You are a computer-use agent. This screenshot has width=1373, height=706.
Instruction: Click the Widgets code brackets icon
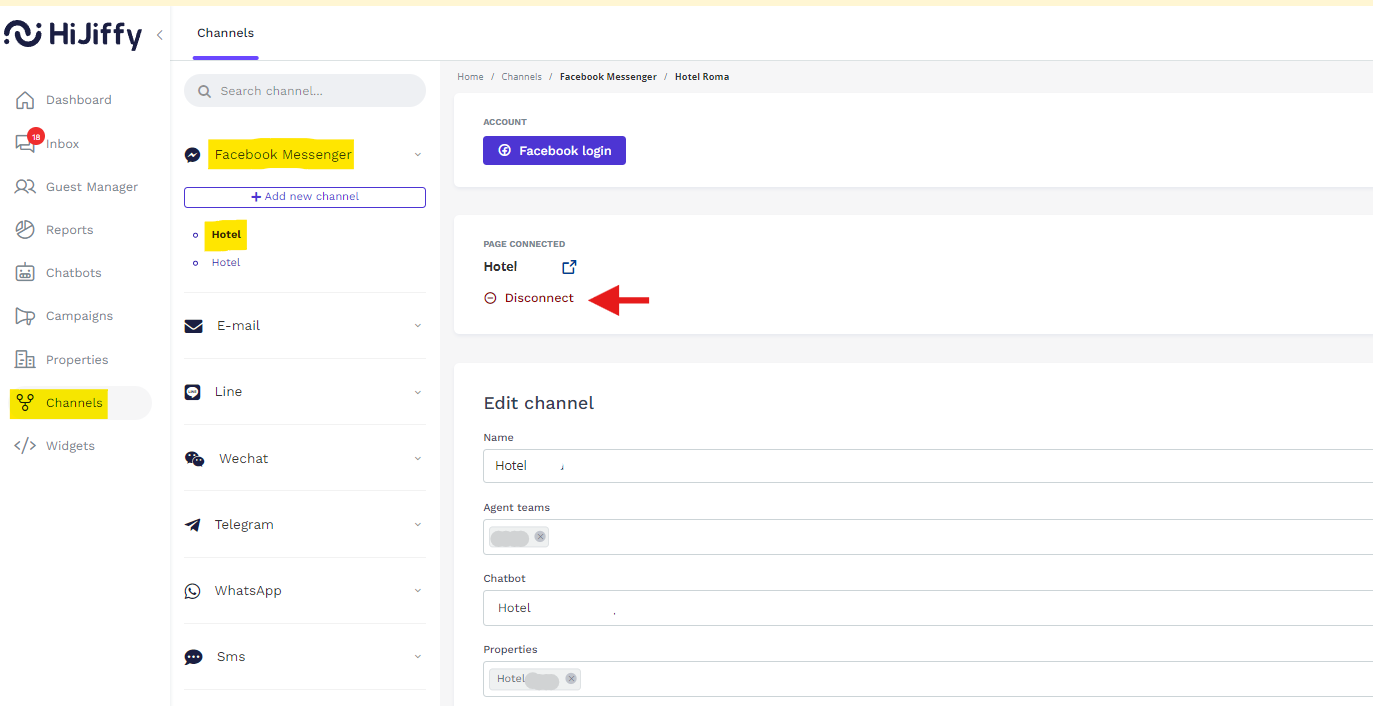(x=25, y=446)
